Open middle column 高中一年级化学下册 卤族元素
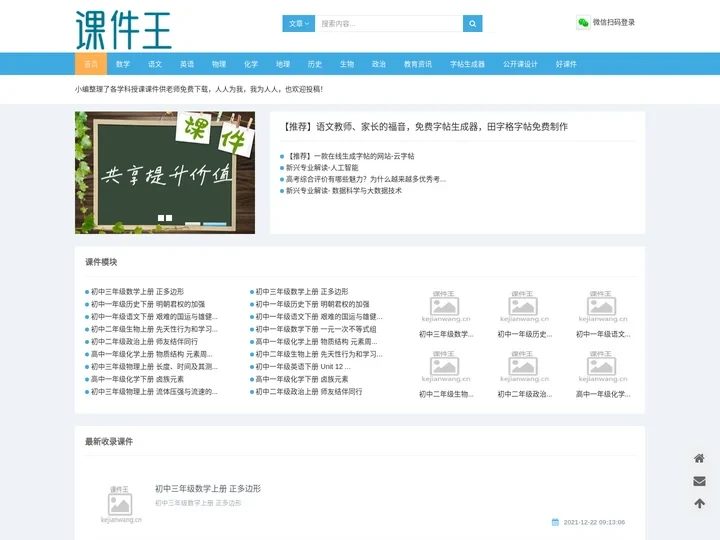 (x=302, y=379)
